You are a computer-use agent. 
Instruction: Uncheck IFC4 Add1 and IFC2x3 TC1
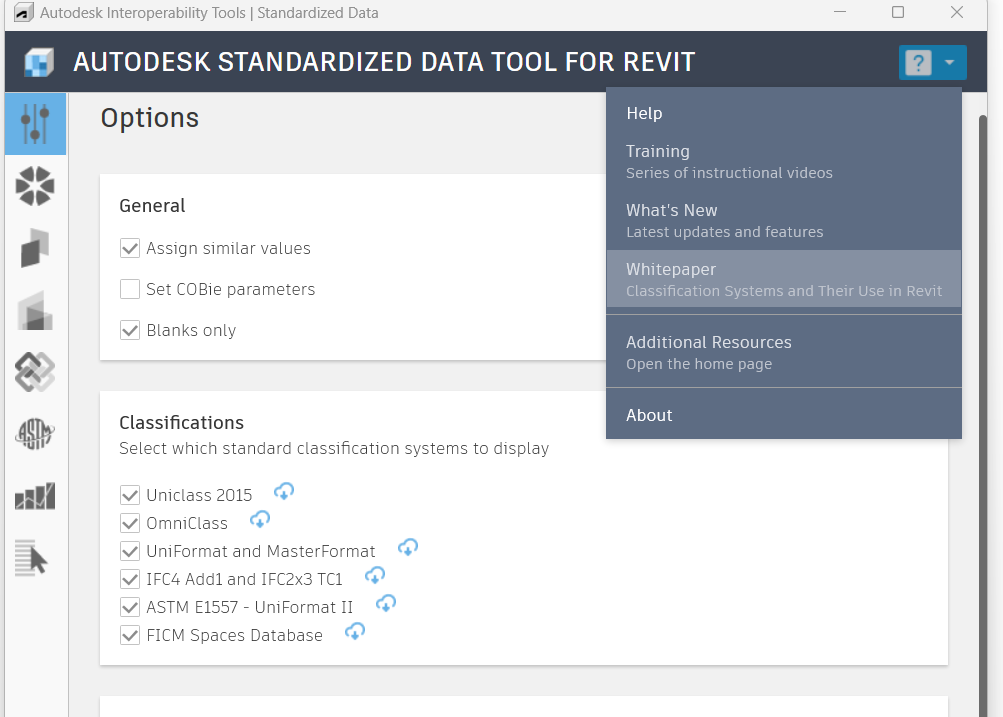click(x=130, y=578)
